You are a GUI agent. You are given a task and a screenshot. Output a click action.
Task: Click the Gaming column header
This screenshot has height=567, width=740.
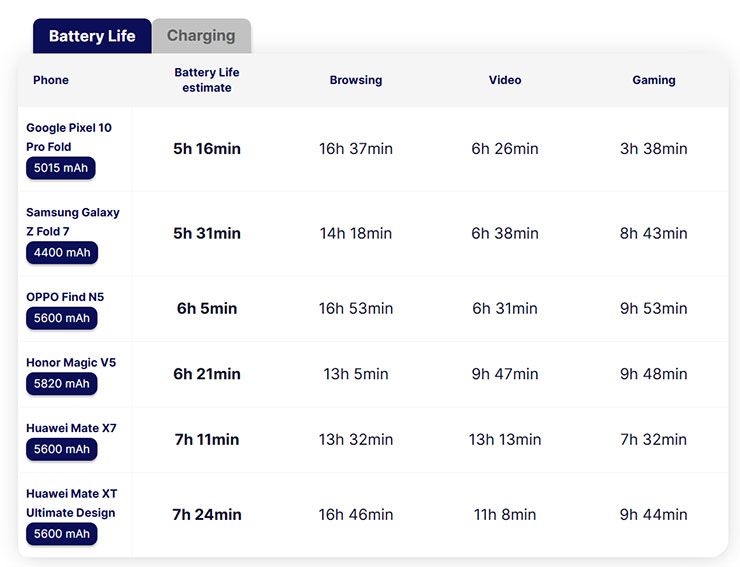coord(654,80)
